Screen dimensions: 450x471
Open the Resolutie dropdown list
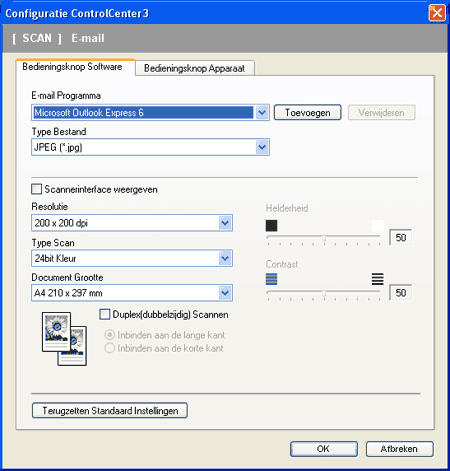[x=225, y=223]
